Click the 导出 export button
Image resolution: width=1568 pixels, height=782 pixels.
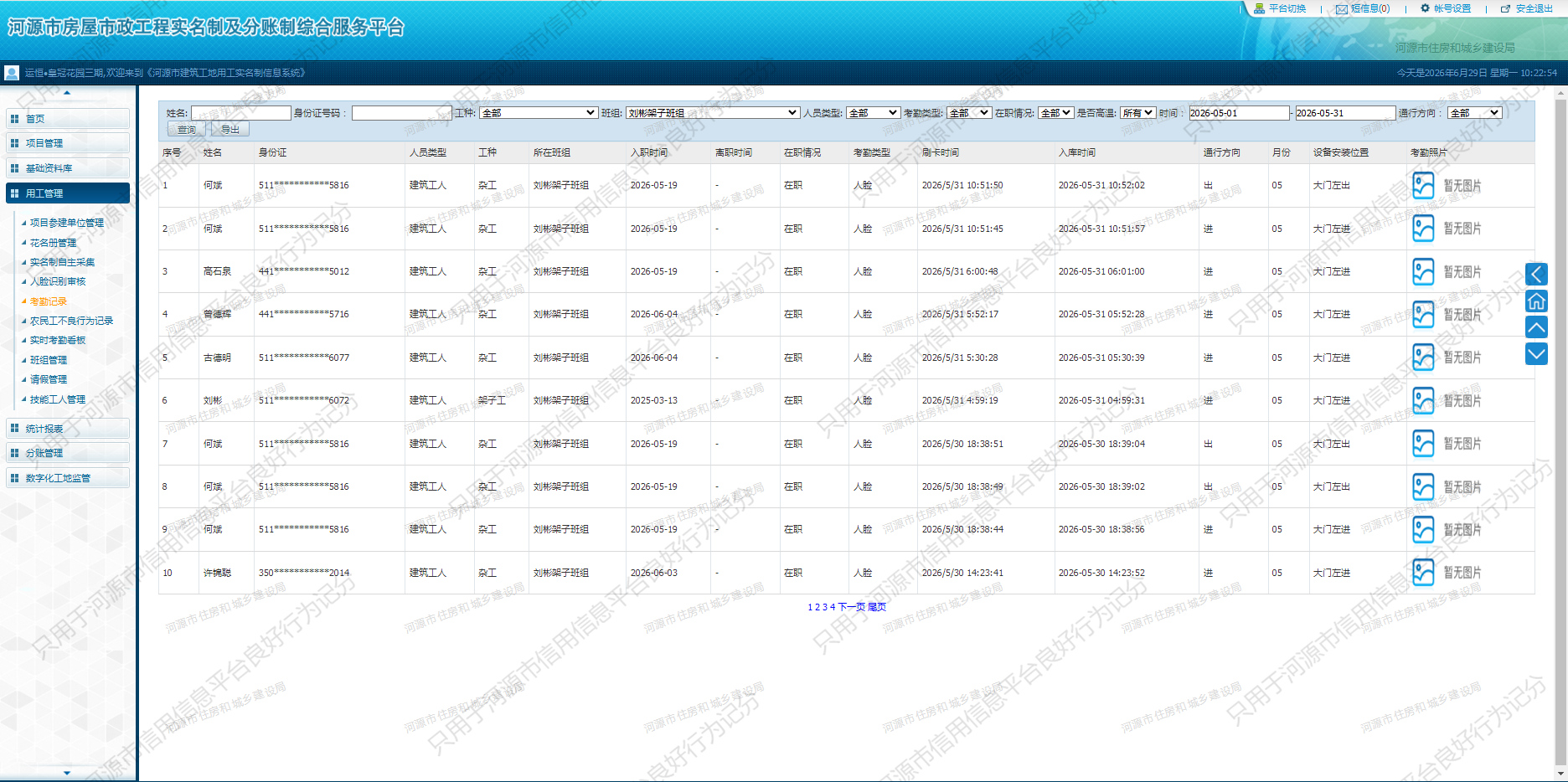pos(230,130)
